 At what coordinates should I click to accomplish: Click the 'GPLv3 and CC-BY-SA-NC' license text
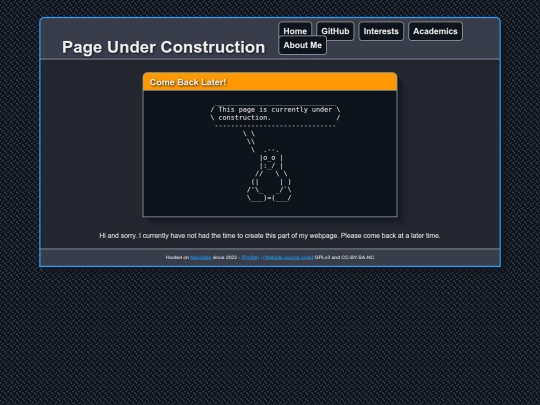pyautogui.click(x=344, y=257)
